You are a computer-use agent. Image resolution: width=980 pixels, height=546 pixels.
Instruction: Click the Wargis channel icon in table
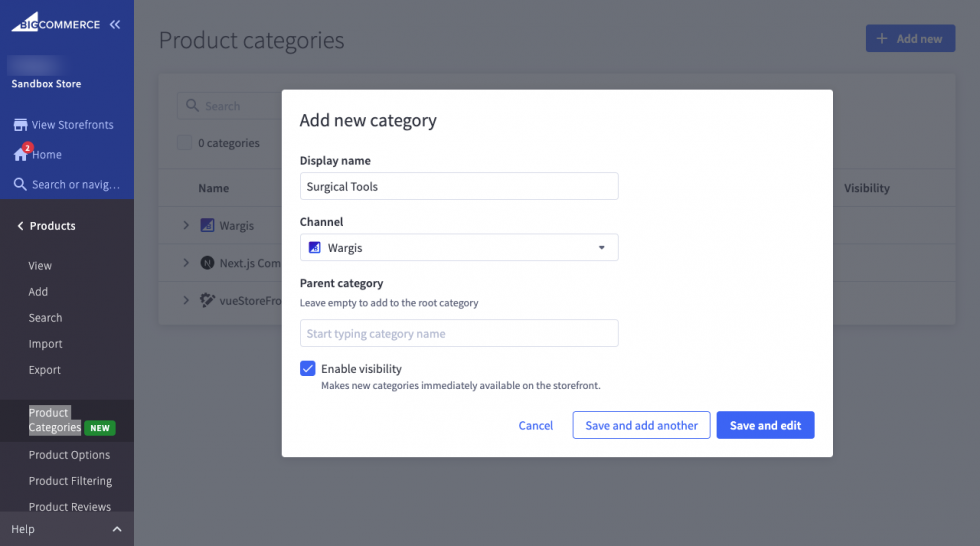pyautogui.click(x=207, y=226)
